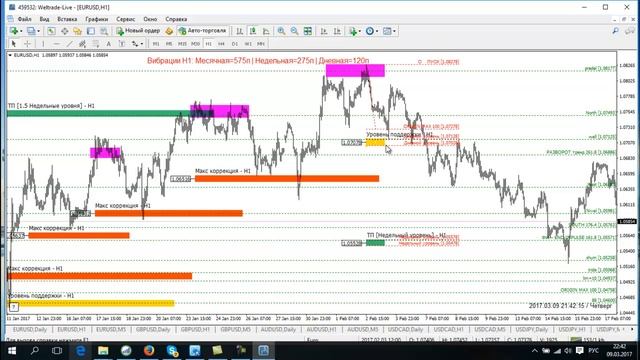
Task: Select the H1 timeframe button
Action: tap(209, 44)
